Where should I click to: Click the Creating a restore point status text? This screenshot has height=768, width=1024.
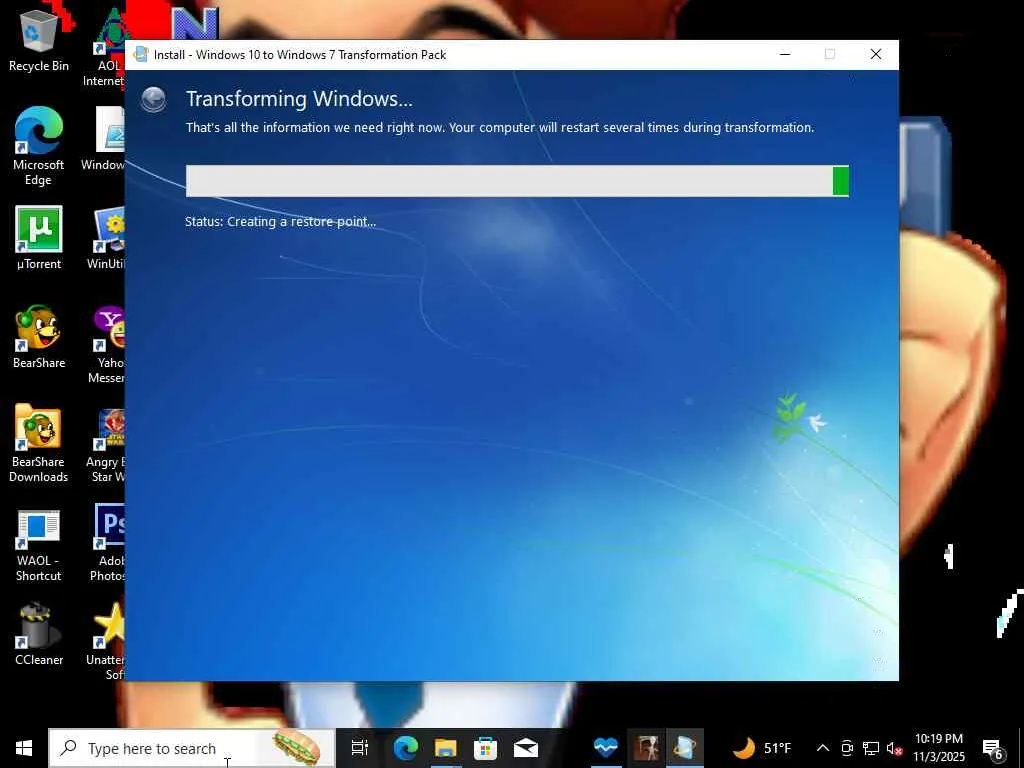pyautogui.click(x=280, y=222)
